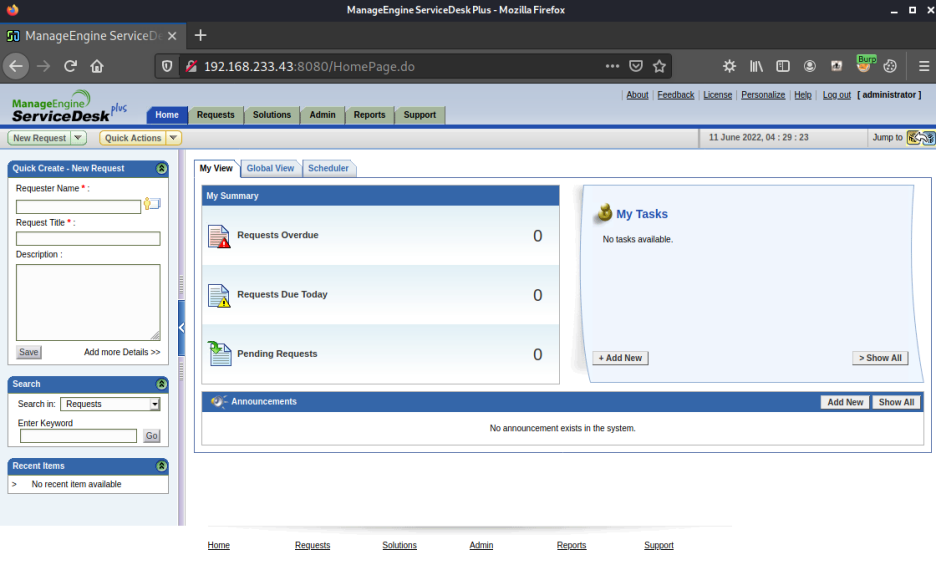
Task: Collapse the Quick Create - New Request panel
Action: tap(161, 168)
